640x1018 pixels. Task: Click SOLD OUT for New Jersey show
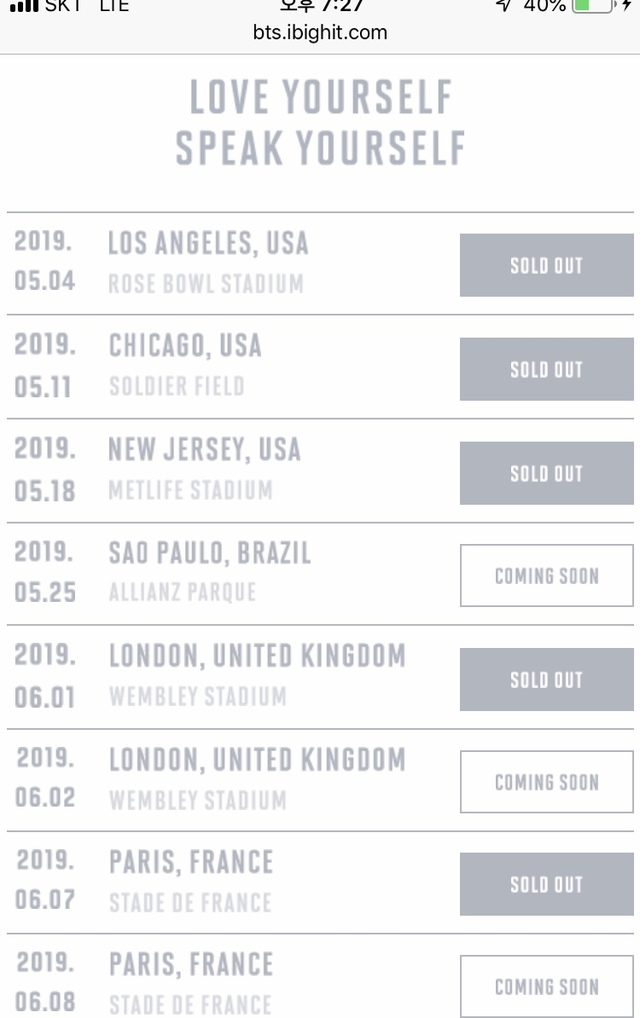click(546, 473)
